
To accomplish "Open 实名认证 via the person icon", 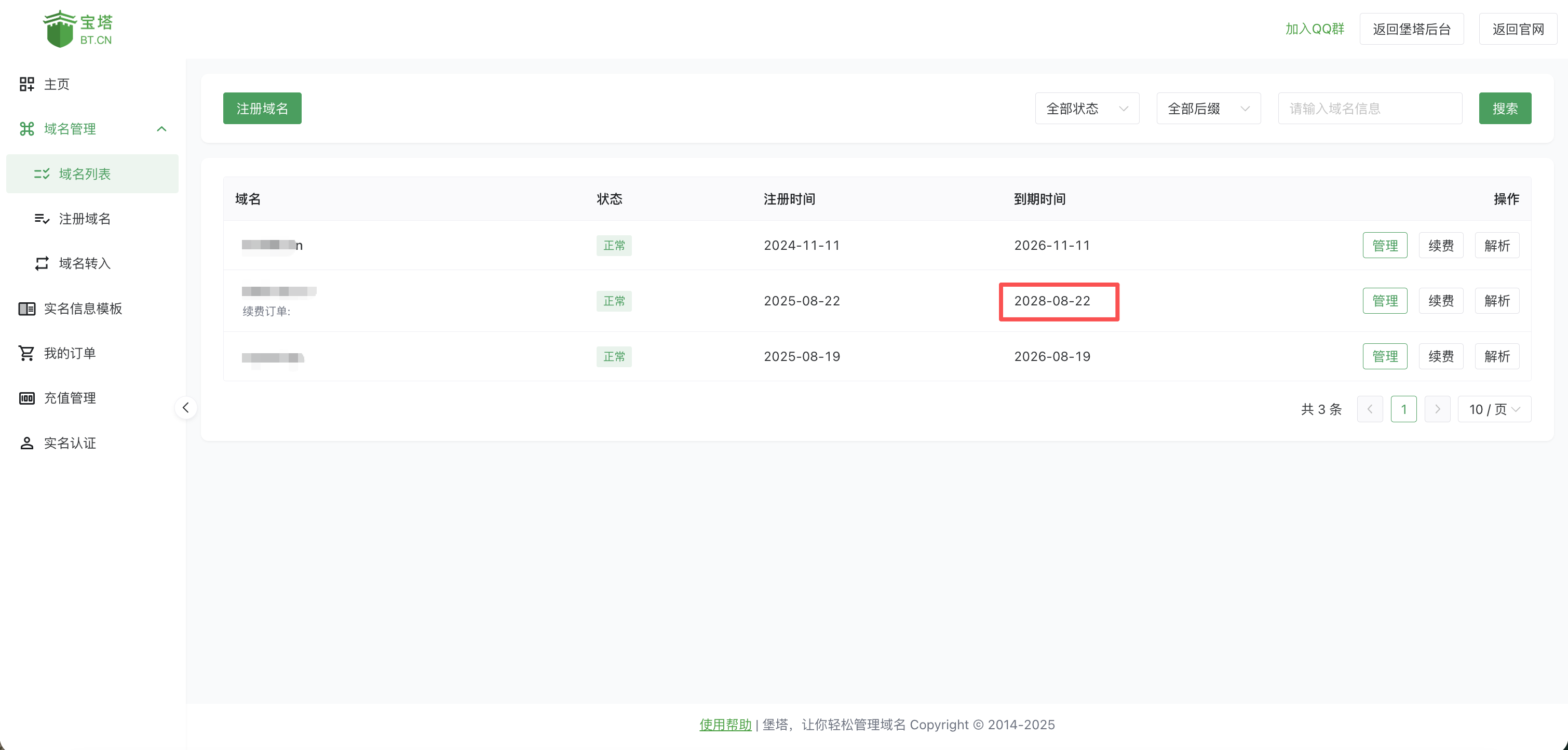I will [x=27, y=443].
